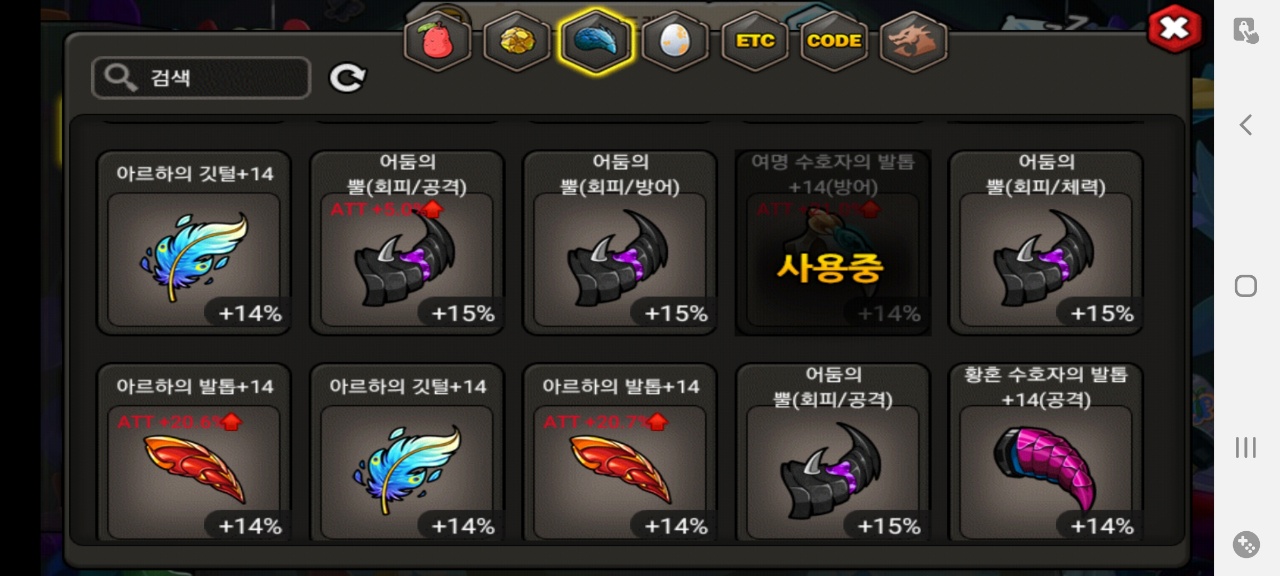Image resolution: width=1280 pixels, height=576 pixels.
Task: Tap the in-use 여명 수호자의 발톱 item
Action: tap(833, 242)
